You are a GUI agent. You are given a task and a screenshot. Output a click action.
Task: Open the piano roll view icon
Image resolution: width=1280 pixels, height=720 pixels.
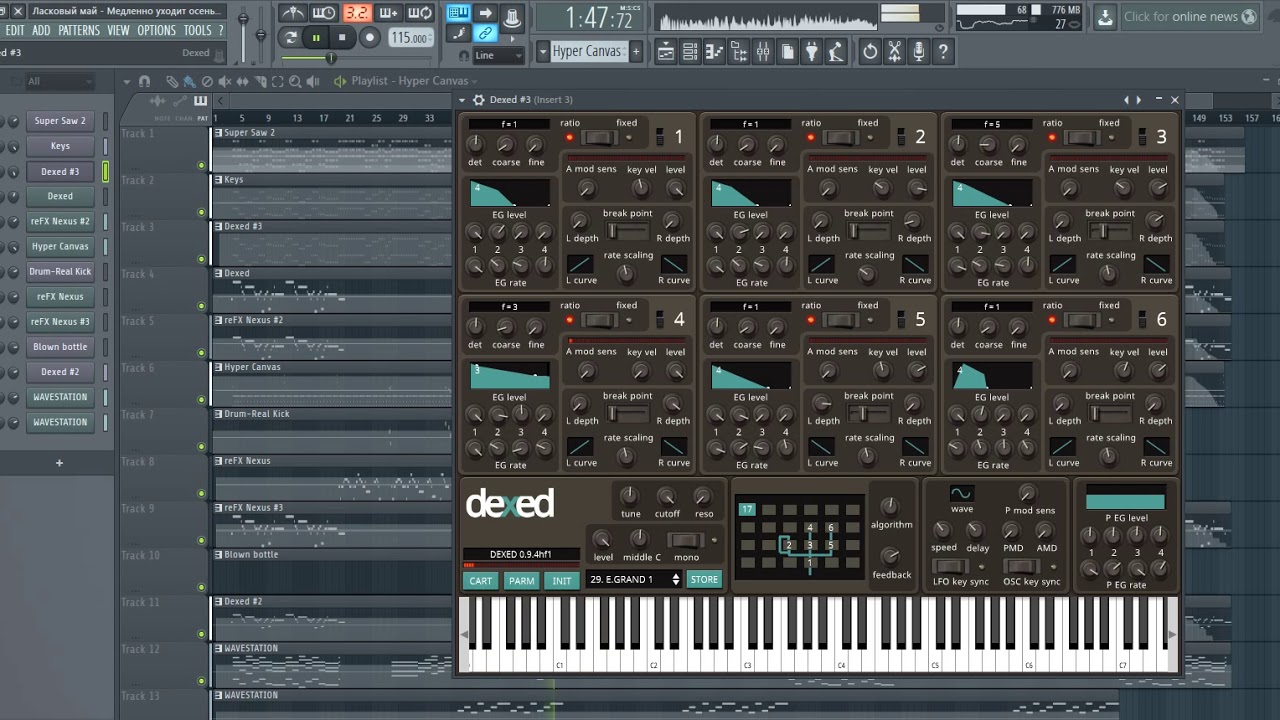[714, 51]
